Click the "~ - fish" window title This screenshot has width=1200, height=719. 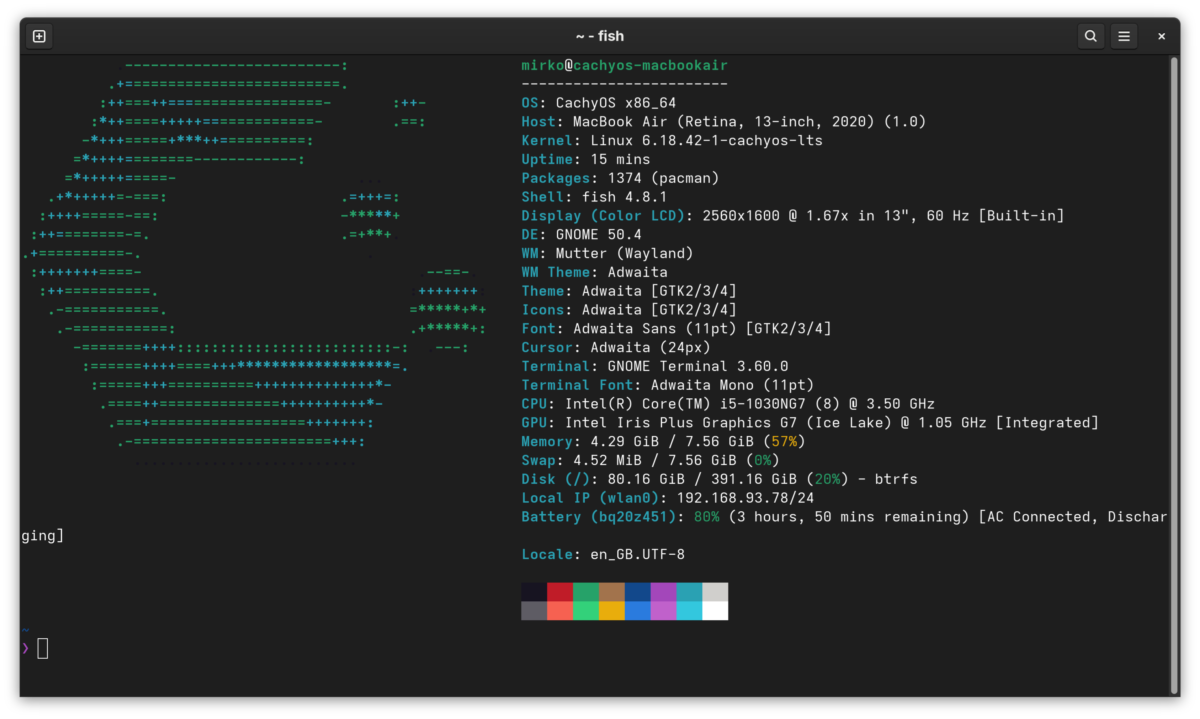600,36
